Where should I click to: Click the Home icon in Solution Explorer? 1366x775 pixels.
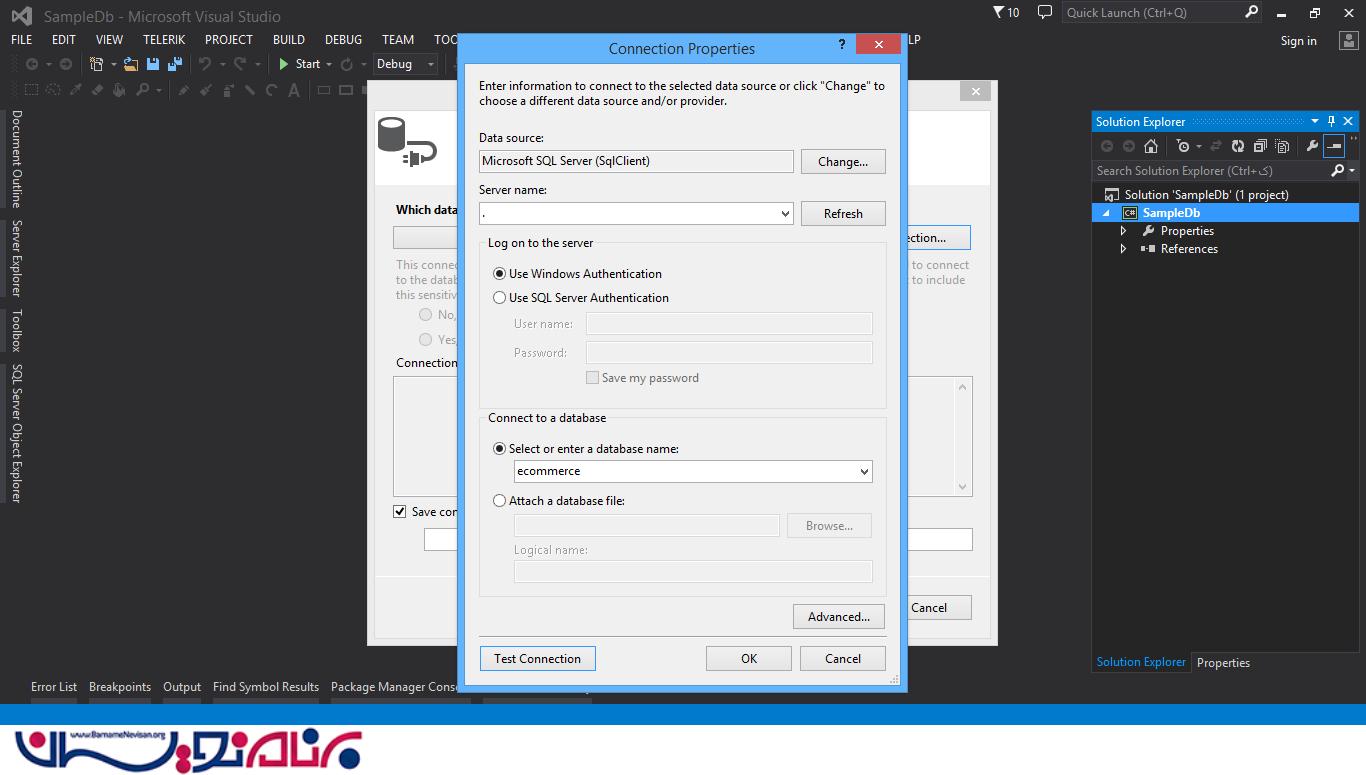click(1150, 146)
